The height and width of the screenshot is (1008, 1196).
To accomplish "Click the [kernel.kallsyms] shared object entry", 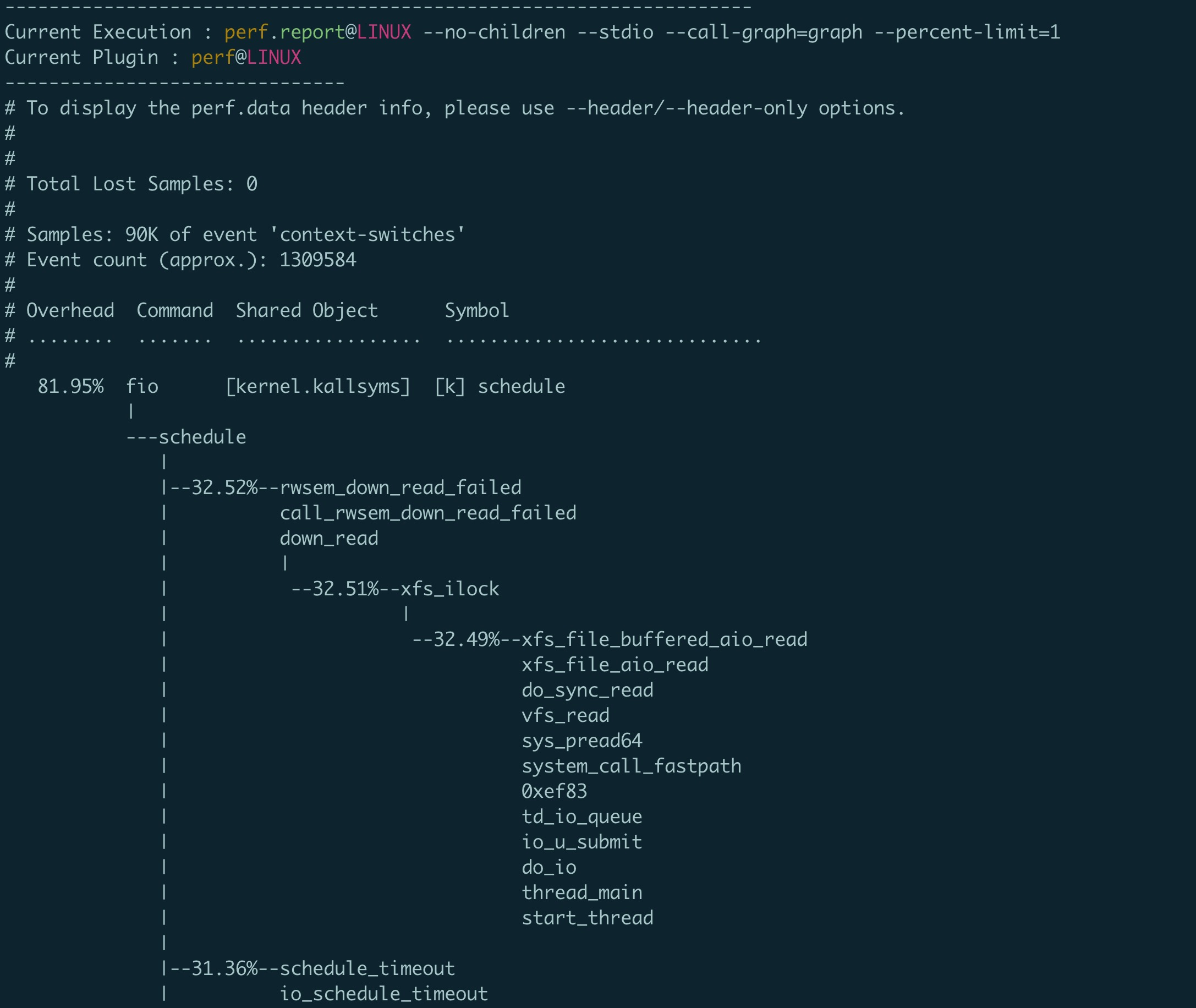I will coord(318,387).
